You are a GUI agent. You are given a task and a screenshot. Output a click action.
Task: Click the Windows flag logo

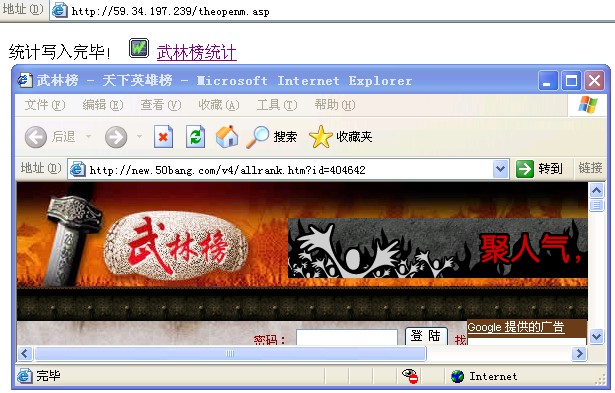tap(588, 105)
